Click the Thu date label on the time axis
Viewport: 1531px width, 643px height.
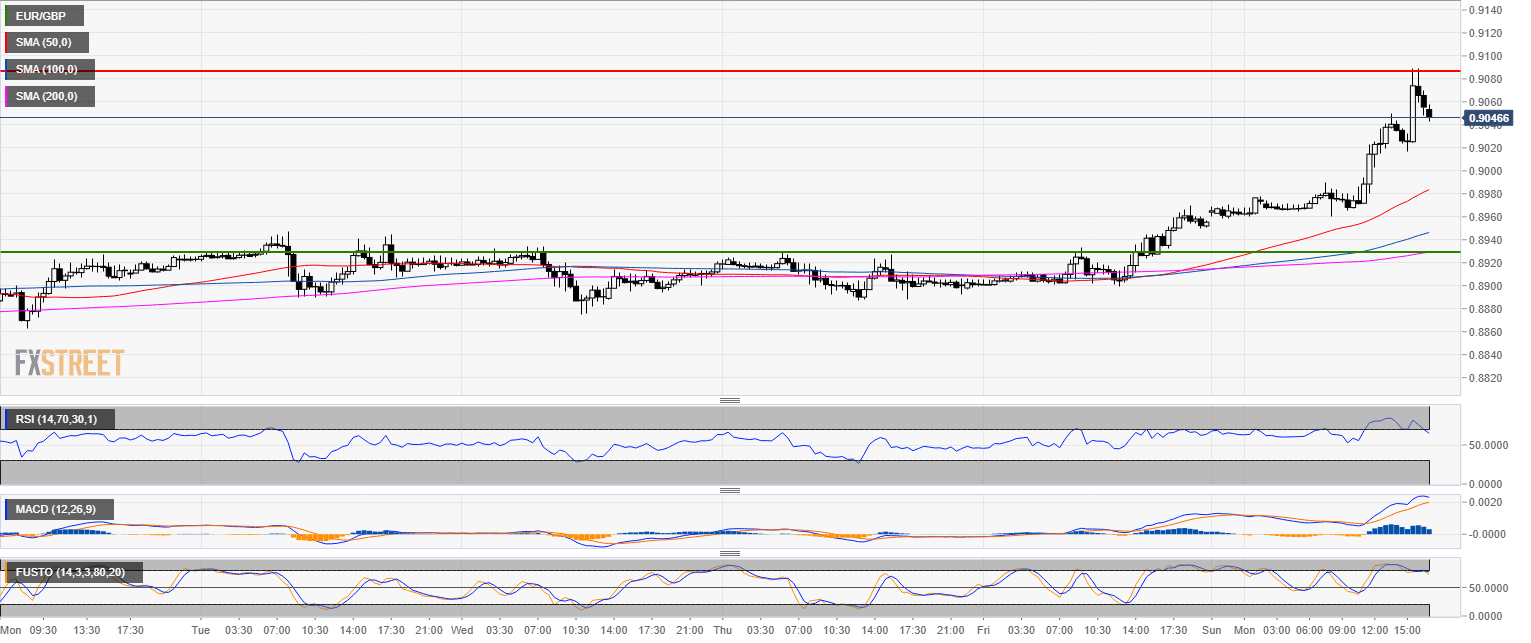click(722, 631)
